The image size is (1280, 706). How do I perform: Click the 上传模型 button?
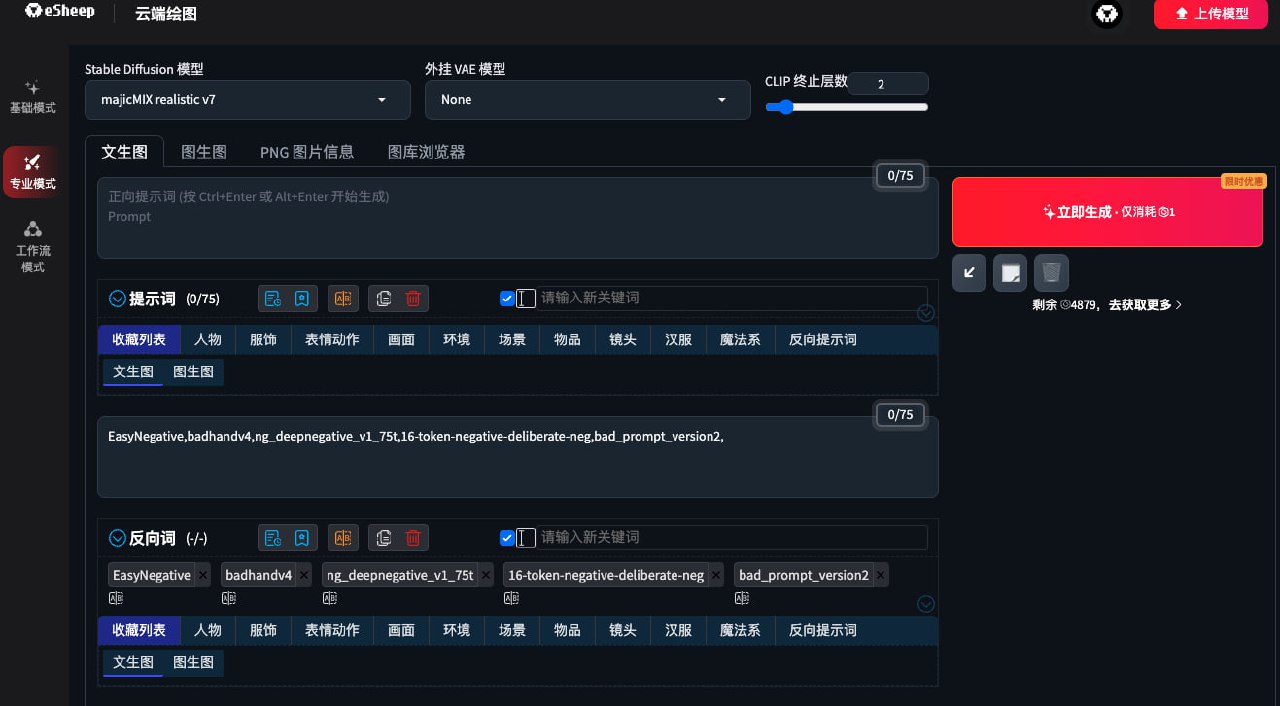pos(1212,14)
